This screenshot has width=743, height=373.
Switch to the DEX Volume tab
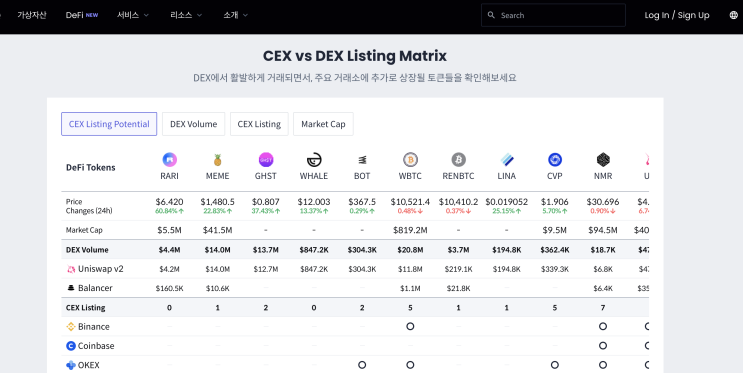193,124
